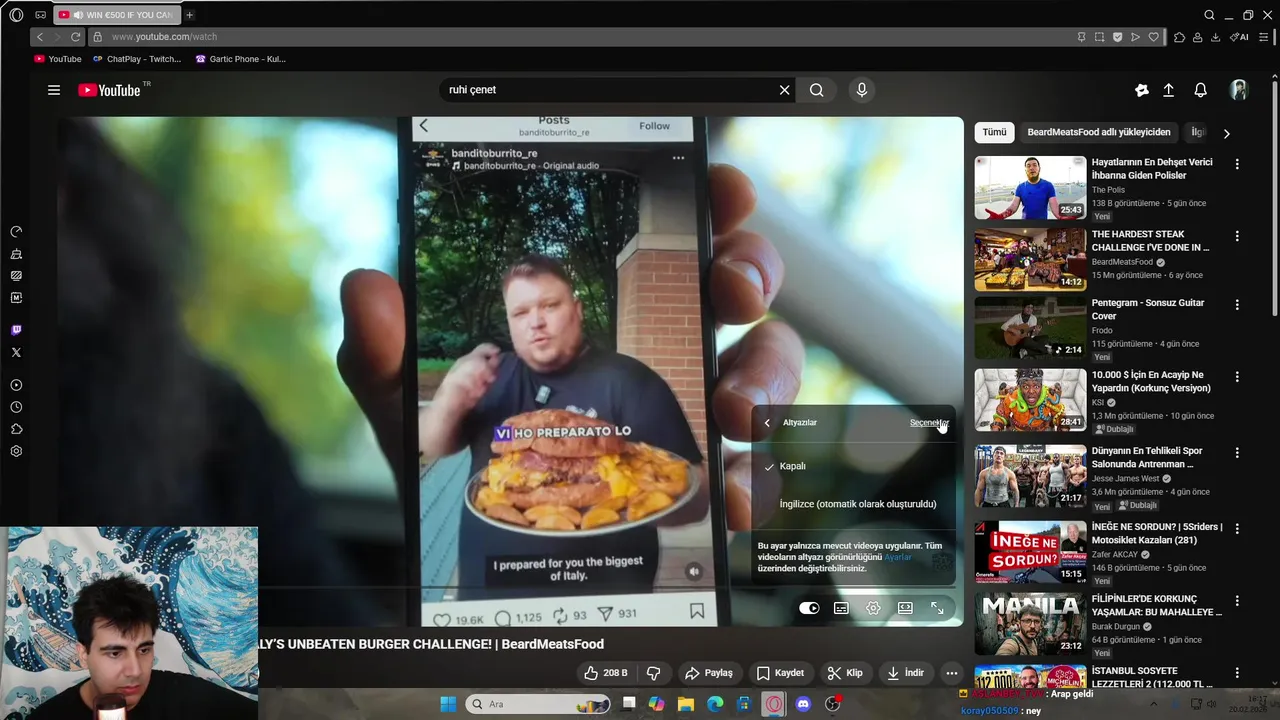
Task: Open subtitle Seçenekler link
Action: pos(929,423)
